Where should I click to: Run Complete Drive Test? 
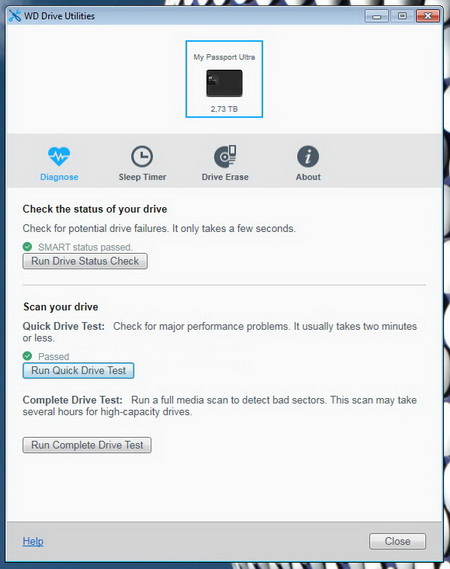pos(87,445)
